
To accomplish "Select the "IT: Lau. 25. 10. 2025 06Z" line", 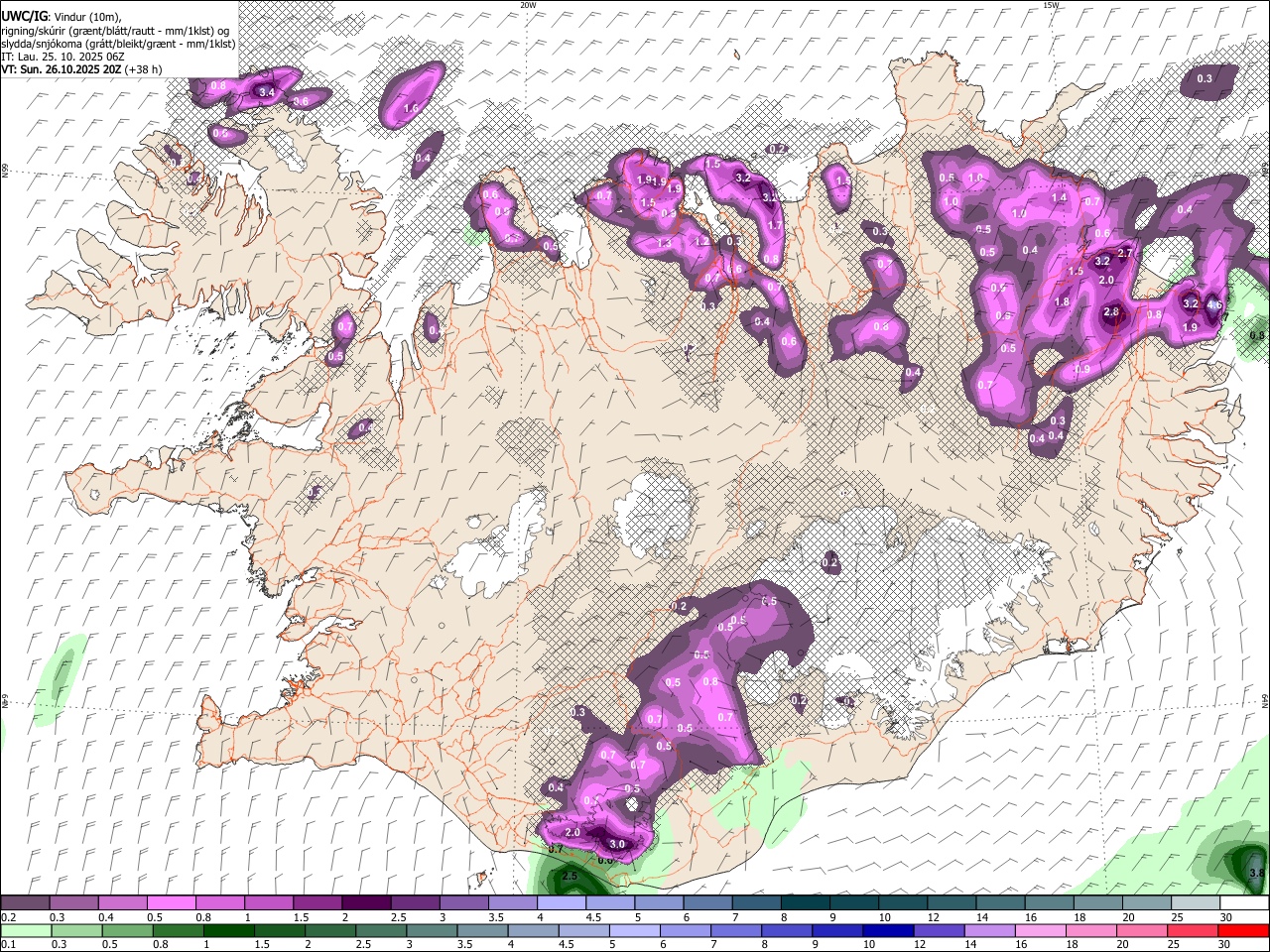I will click(63, 57).
